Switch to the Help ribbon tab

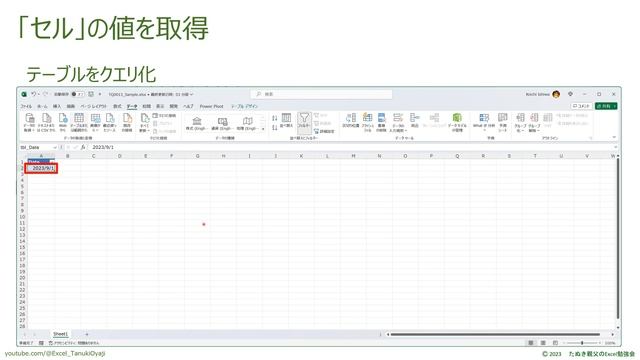(188, 106)
